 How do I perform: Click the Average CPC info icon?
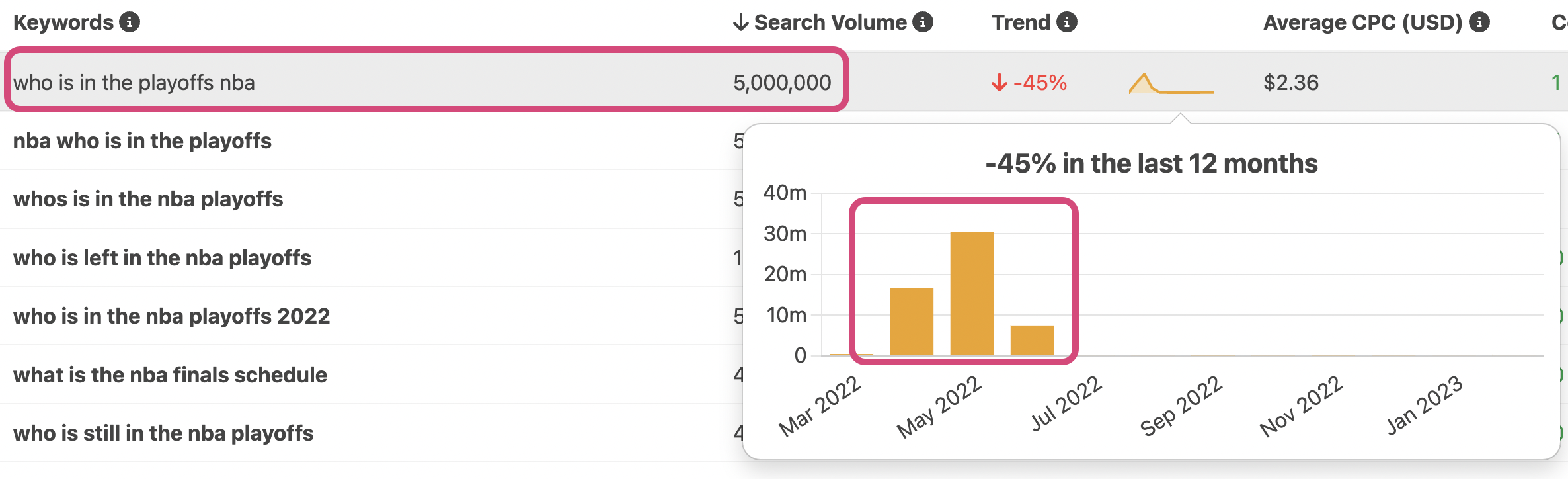pyautogui.click(x=1479, y=22)
